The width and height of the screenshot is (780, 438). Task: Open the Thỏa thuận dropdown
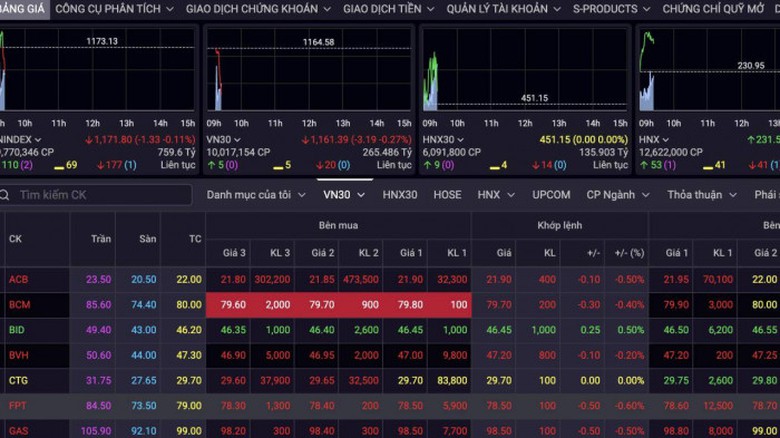700,195
